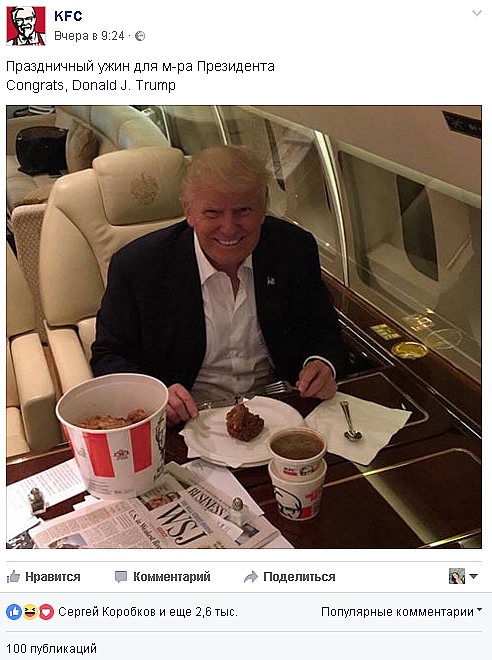Image resolution: width=492 pixels, height=660 pixels.
Task: Open Сергей Коробков profile link
Action: tap(107, 612)
